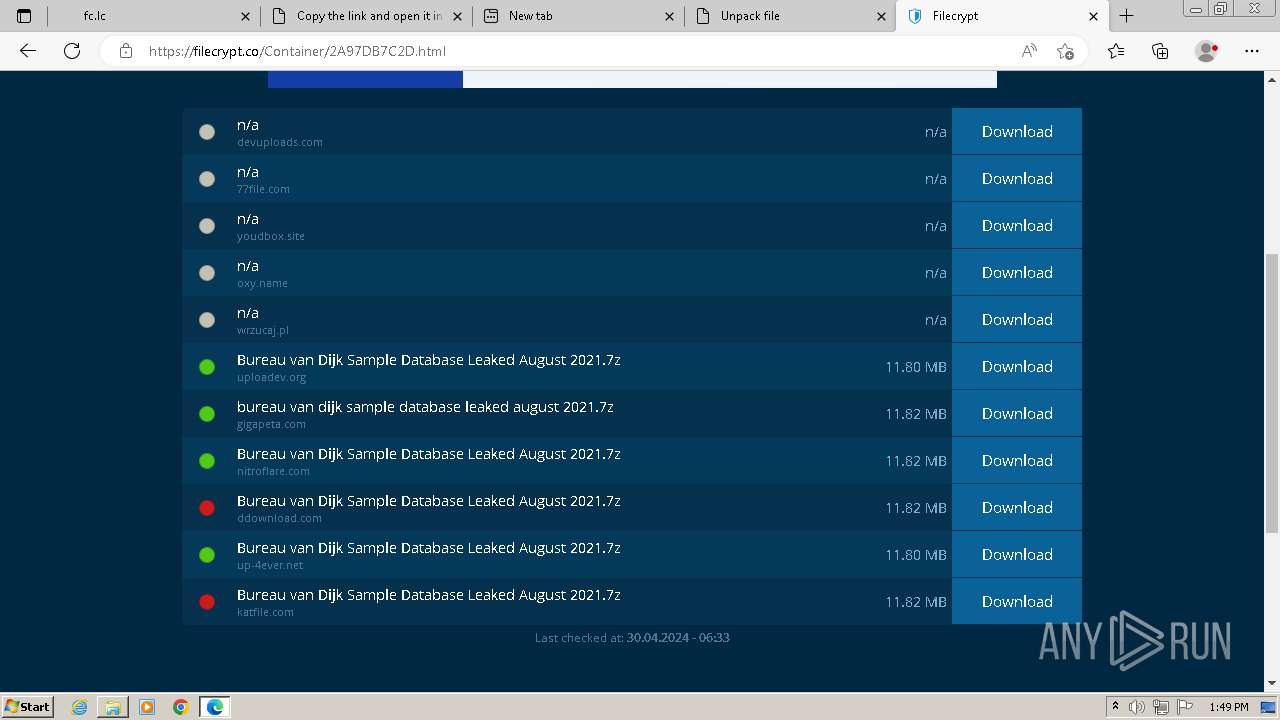Click the gray status dot for youdbox.site
The image size is (1280, 720).
pos(207,226)
